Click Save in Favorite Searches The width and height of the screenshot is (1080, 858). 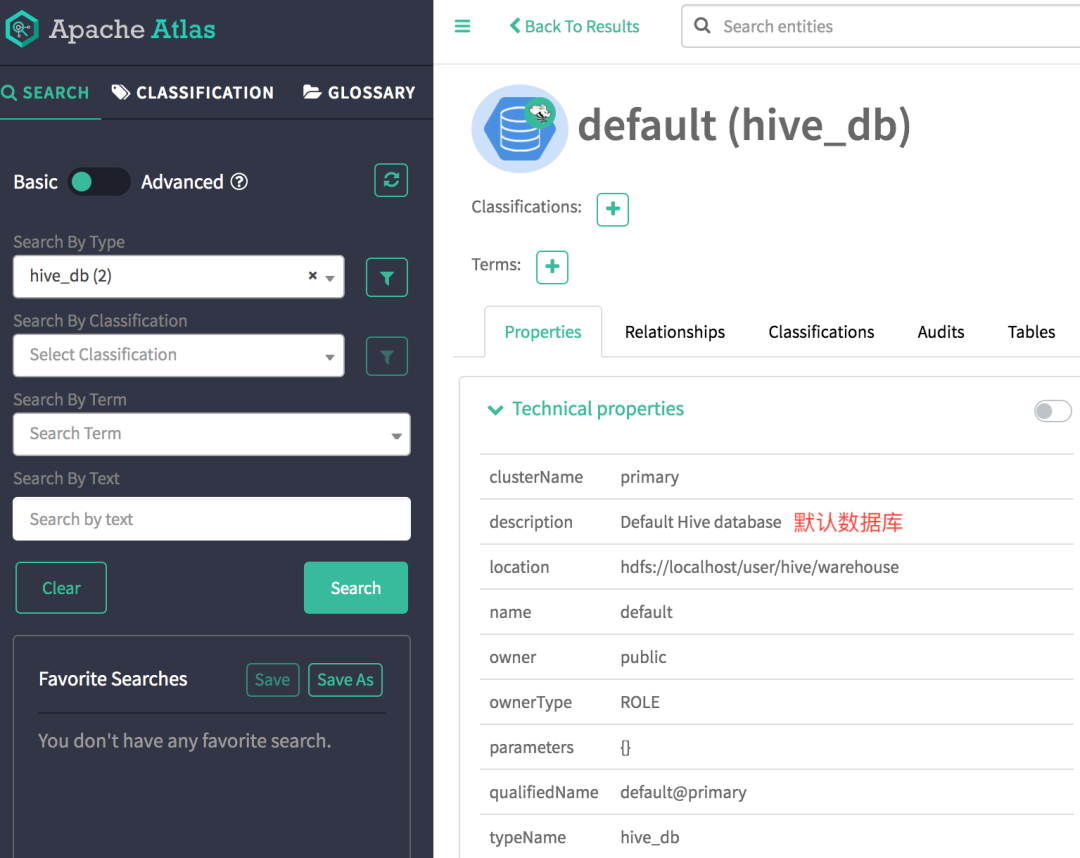(x=273, y=680)
